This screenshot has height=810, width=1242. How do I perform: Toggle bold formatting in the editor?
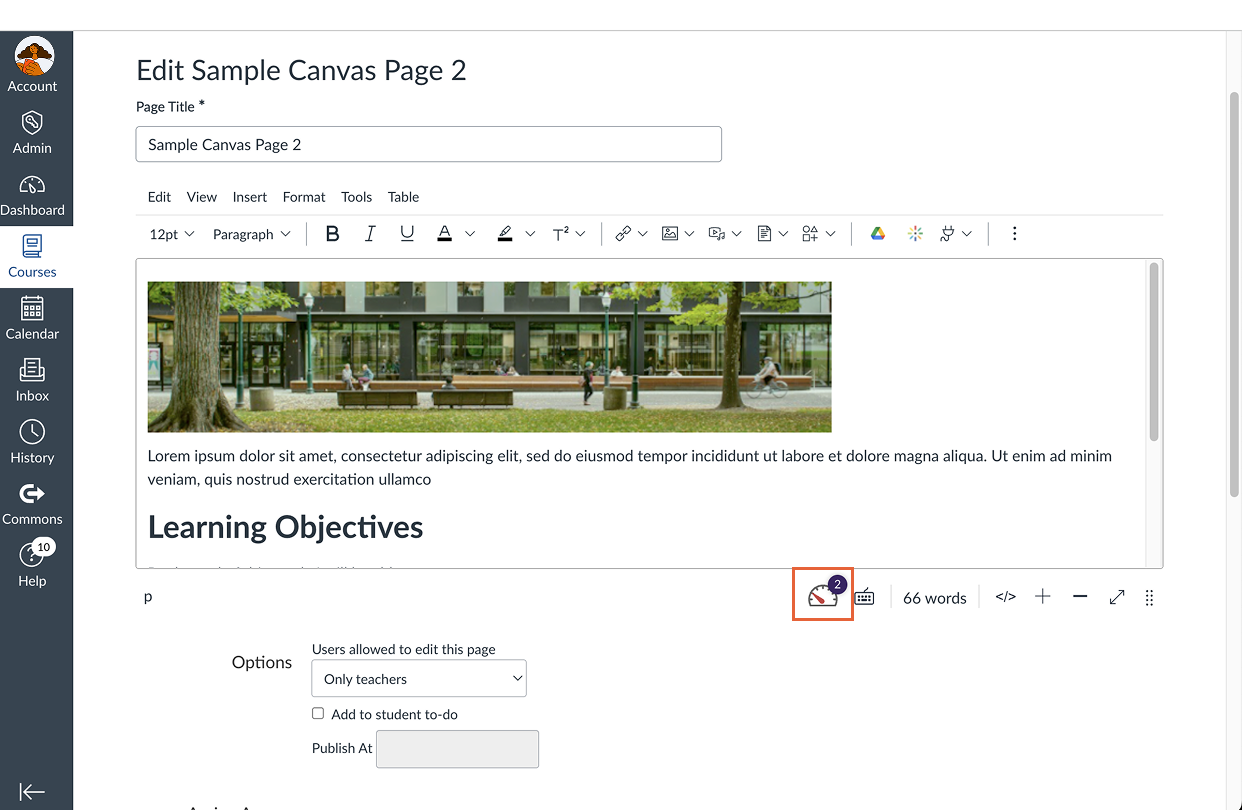[332, 233]
